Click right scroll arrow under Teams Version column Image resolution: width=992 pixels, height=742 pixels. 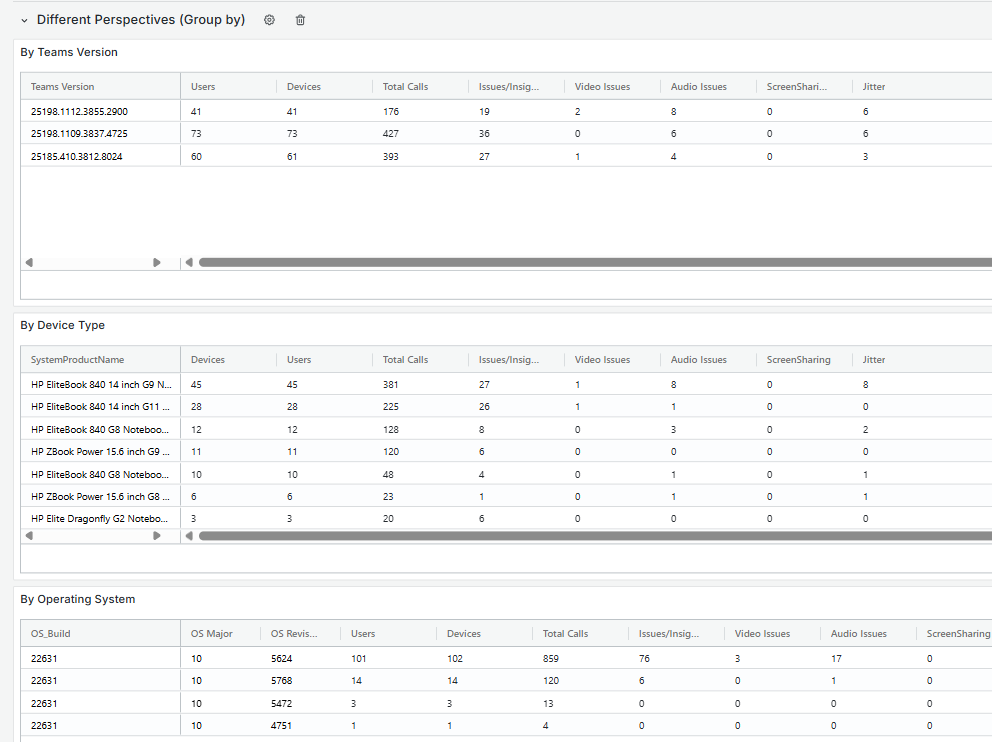(157, 263)
